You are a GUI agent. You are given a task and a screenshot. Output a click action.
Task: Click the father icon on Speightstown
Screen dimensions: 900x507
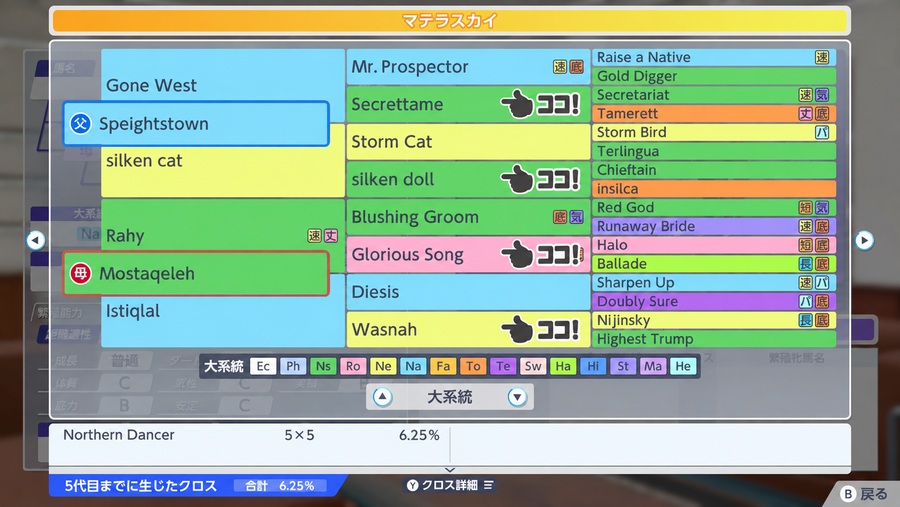[x=80, y=123]
